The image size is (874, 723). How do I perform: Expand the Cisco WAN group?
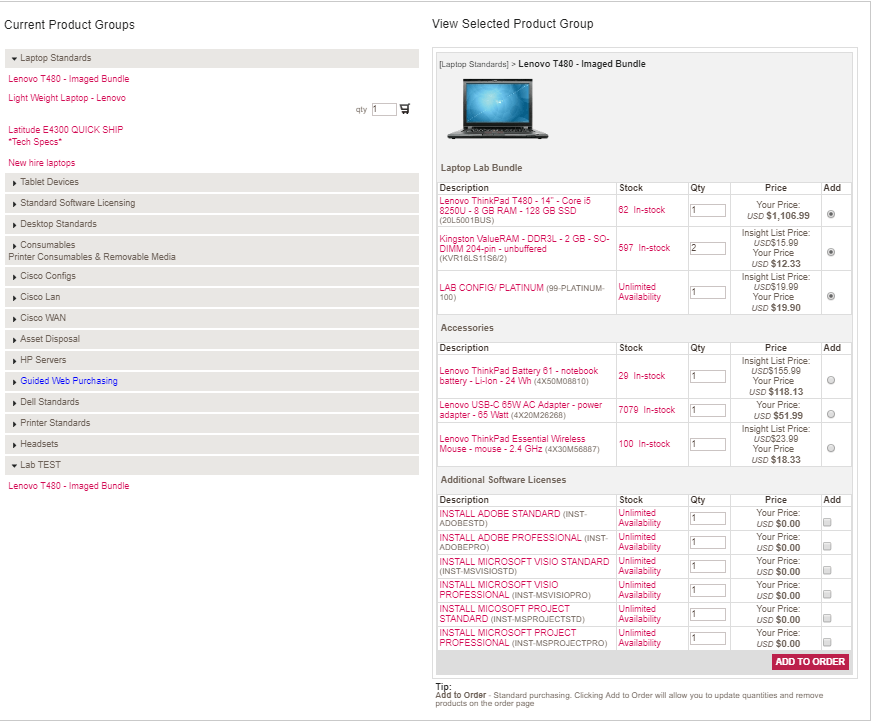point(42,318)
